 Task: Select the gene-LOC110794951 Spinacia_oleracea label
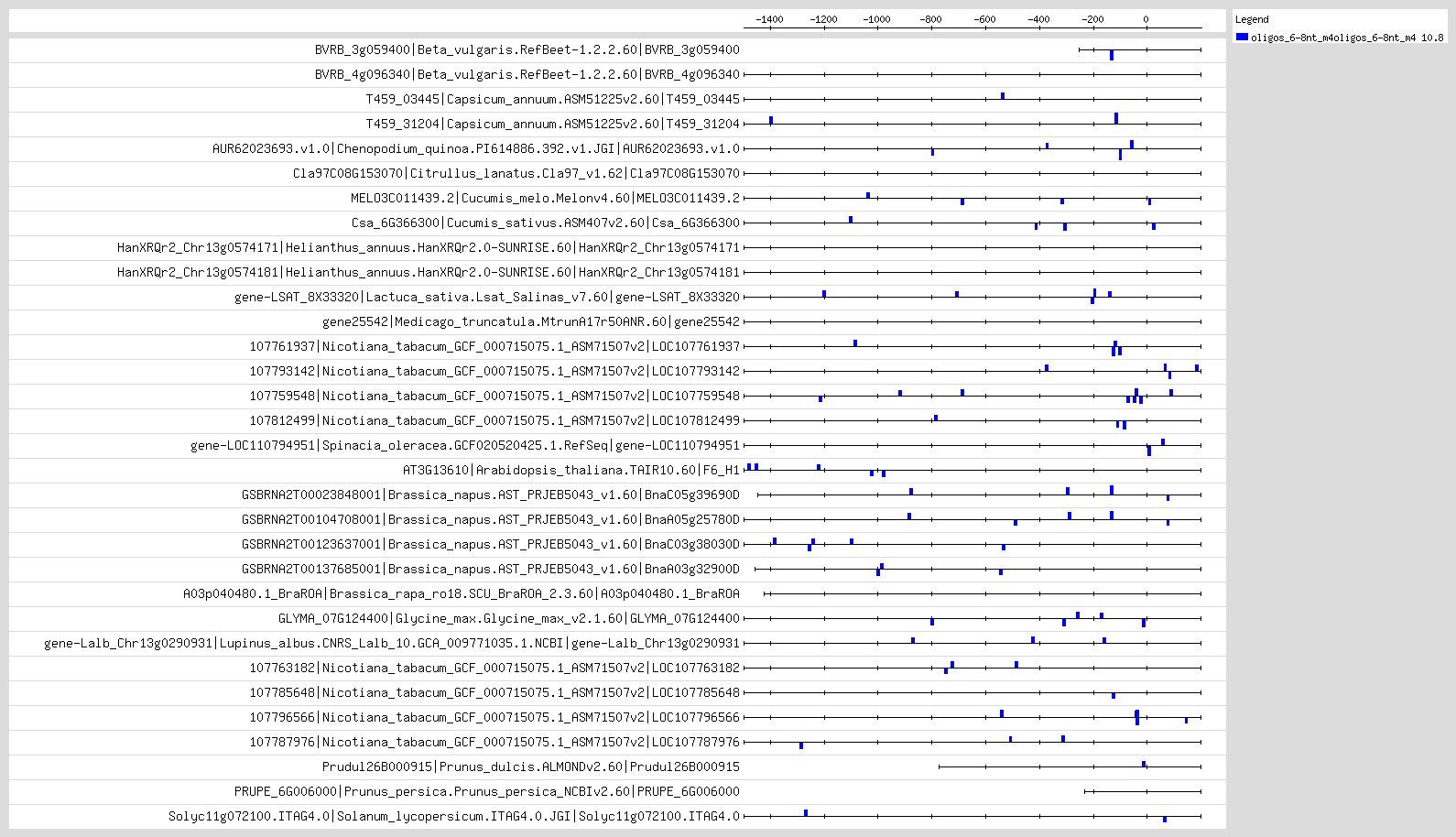pos(465,445)
